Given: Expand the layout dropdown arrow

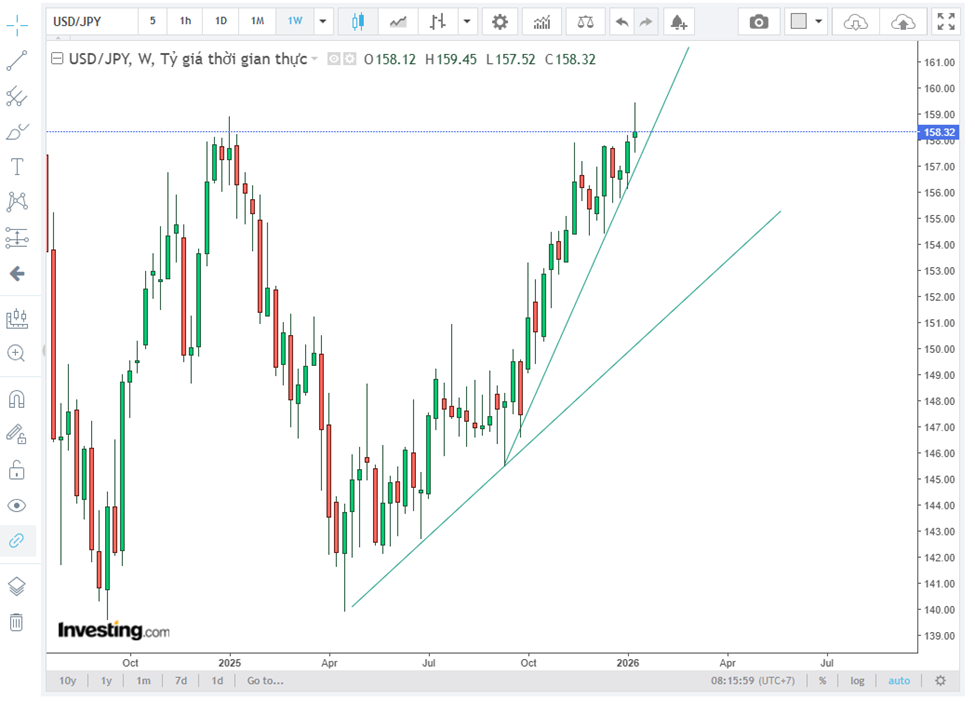Looking at the screenshot, I should click(x=819, y=22).
